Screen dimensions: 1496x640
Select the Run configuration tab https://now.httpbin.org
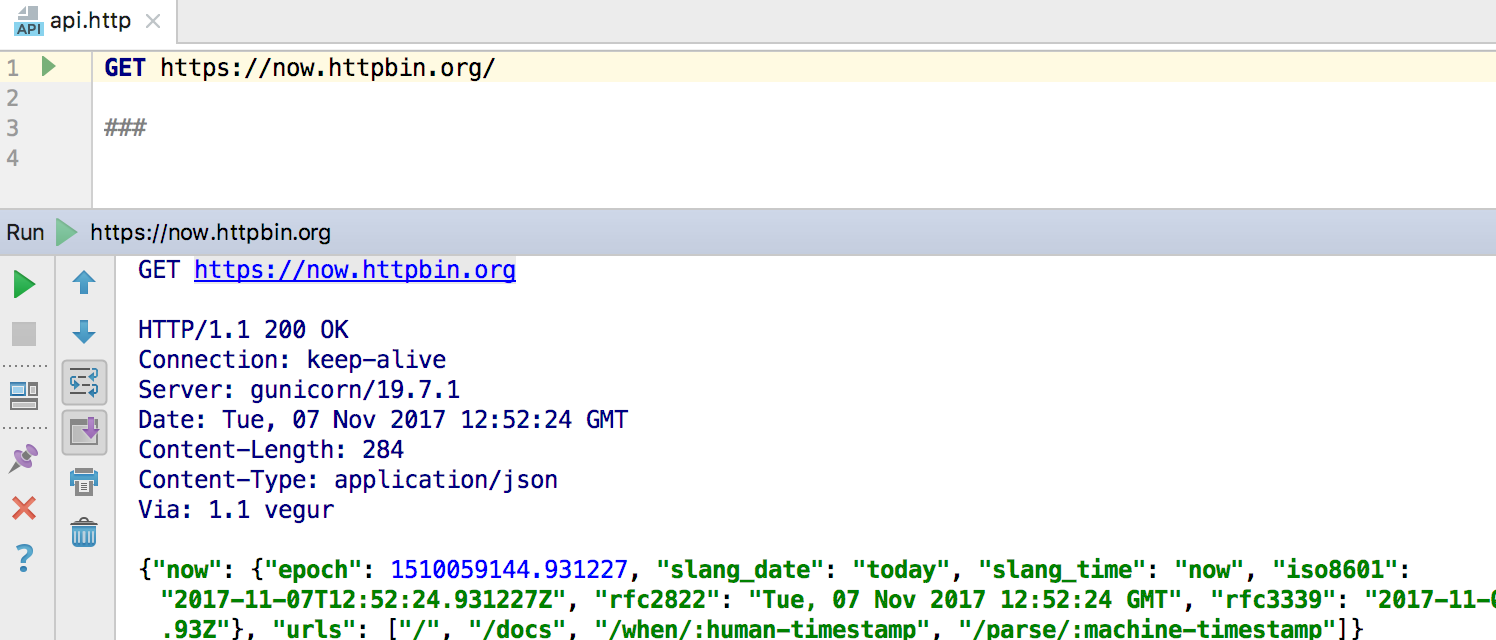click(x=210, y=233)
